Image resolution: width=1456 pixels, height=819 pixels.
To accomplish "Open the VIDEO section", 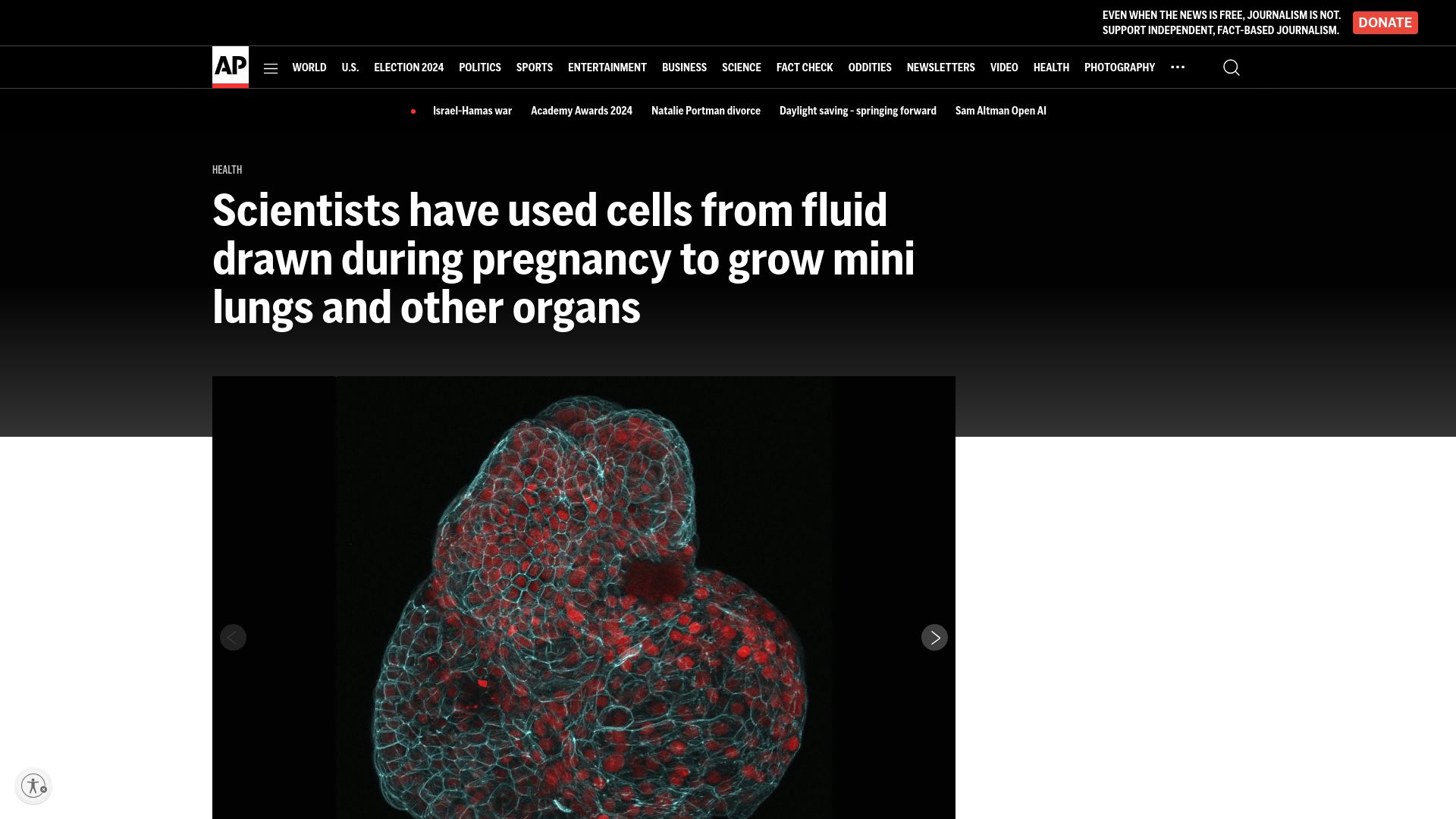I will click(1004, 67).
